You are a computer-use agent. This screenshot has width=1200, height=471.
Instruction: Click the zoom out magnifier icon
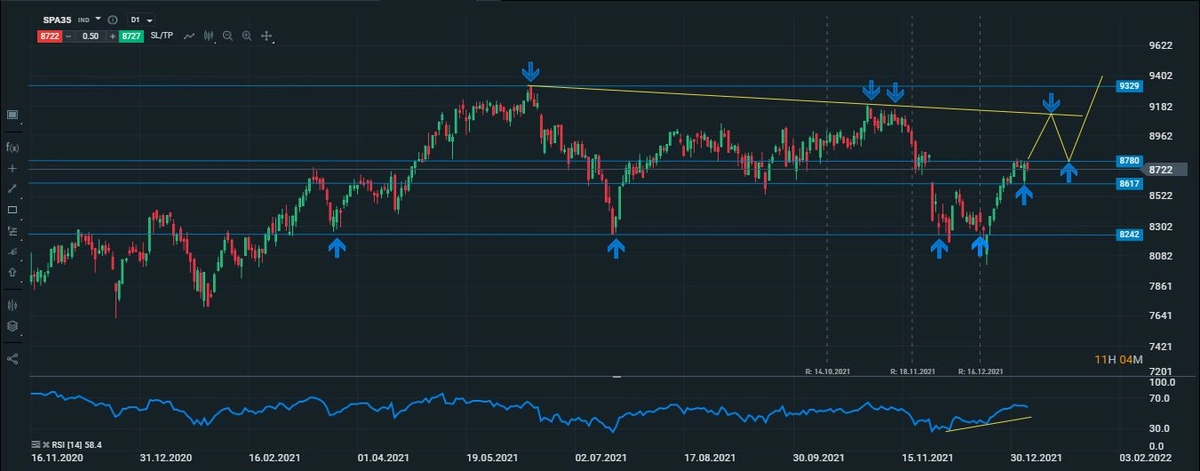(228, 36)
